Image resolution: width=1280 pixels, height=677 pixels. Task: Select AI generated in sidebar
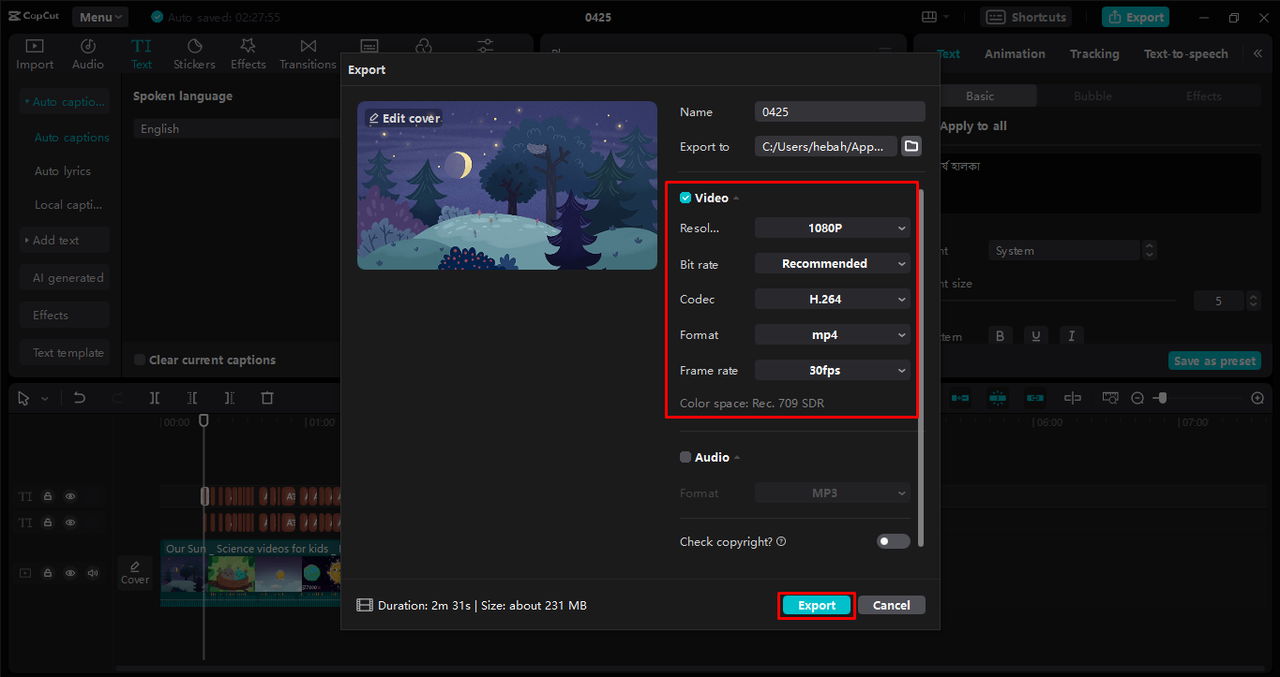[x=65, y=278]
